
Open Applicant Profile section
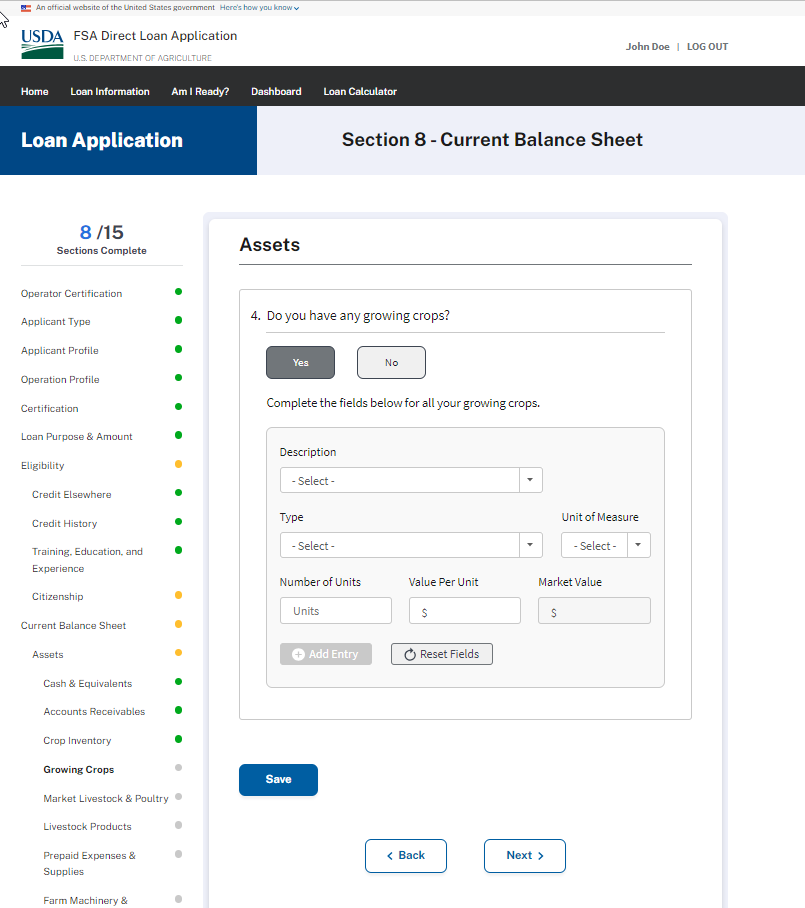coord(60,350)
